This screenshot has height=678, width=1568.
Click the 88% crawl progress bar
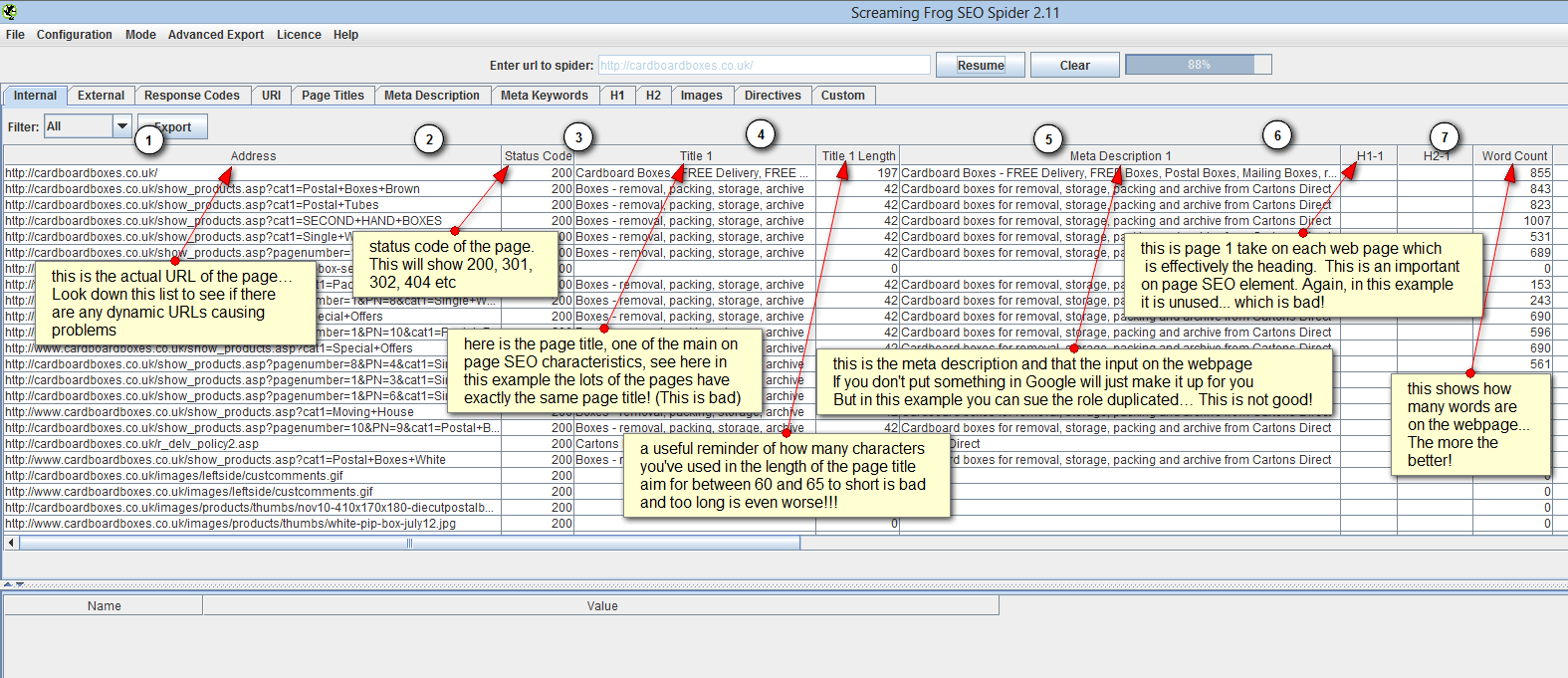tap(1199, 65)
